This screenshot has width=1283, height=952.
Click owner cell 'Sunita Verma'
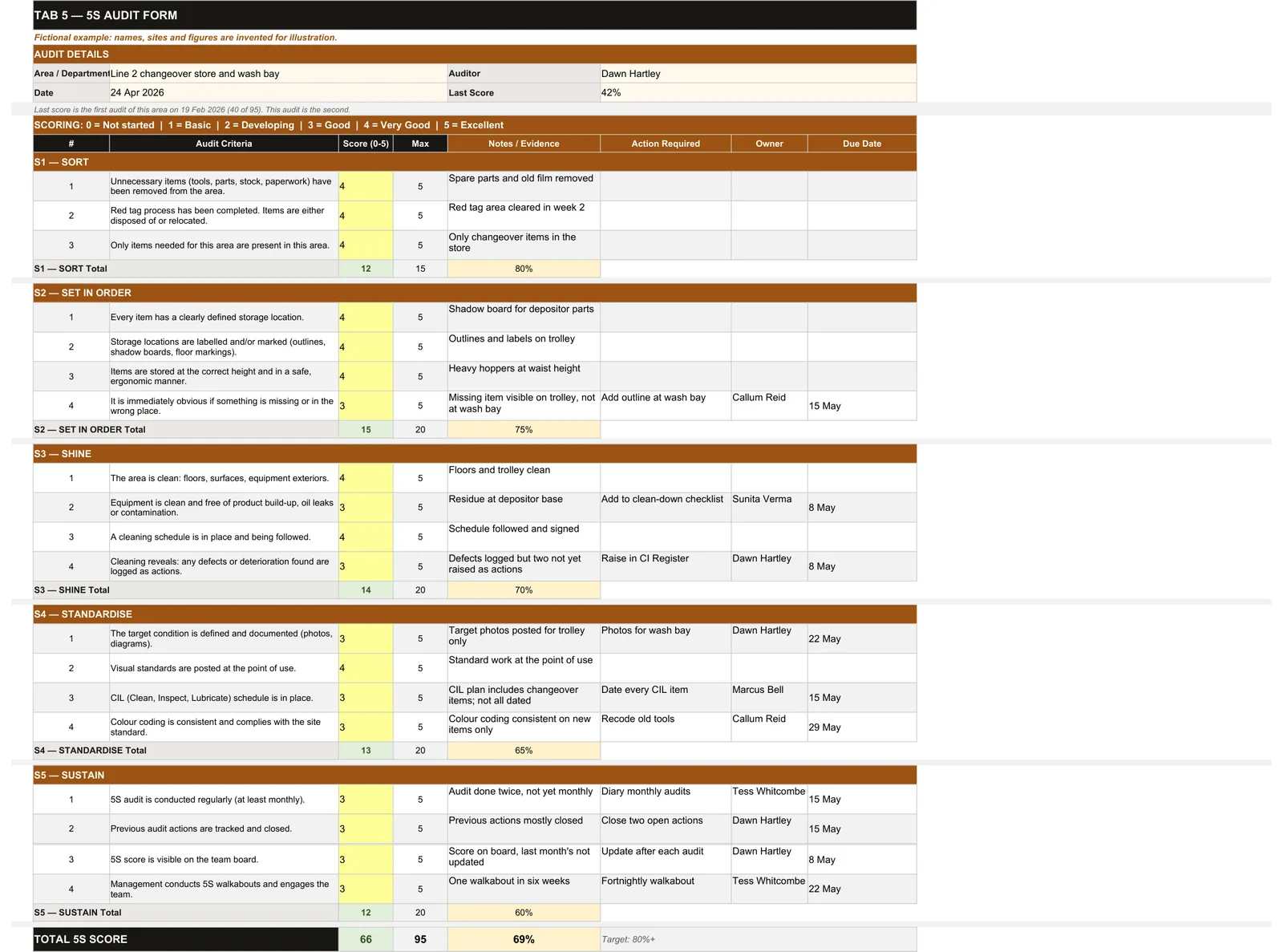point(769,508)
